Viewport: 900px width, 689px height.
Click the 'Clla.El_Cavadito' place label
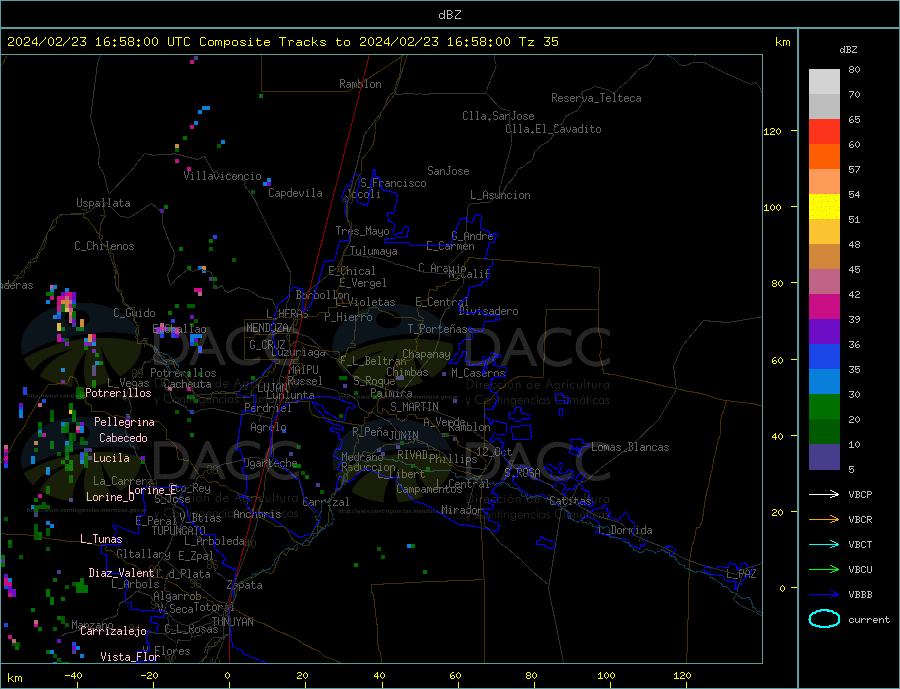tap(553, 129)
